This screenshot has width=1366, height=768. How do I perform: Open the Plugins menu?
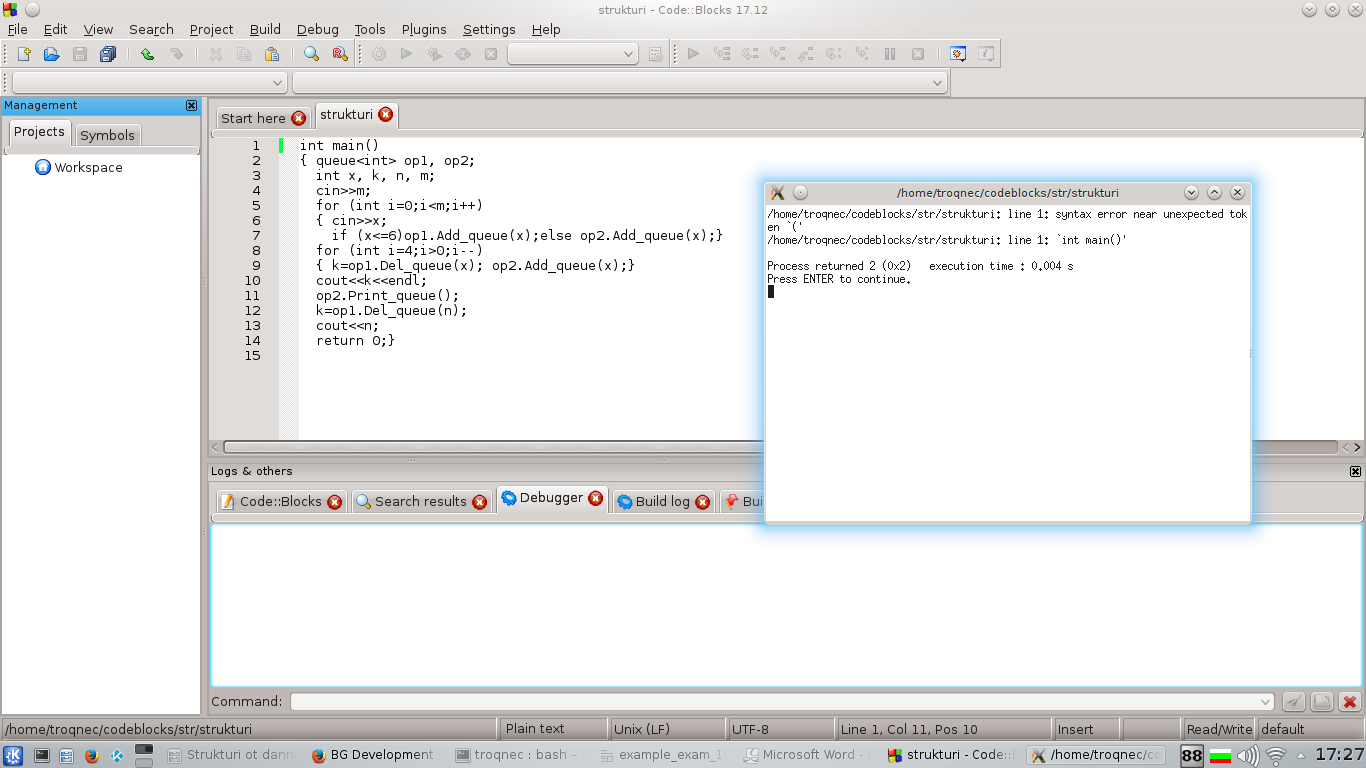(x=424, y=29)
